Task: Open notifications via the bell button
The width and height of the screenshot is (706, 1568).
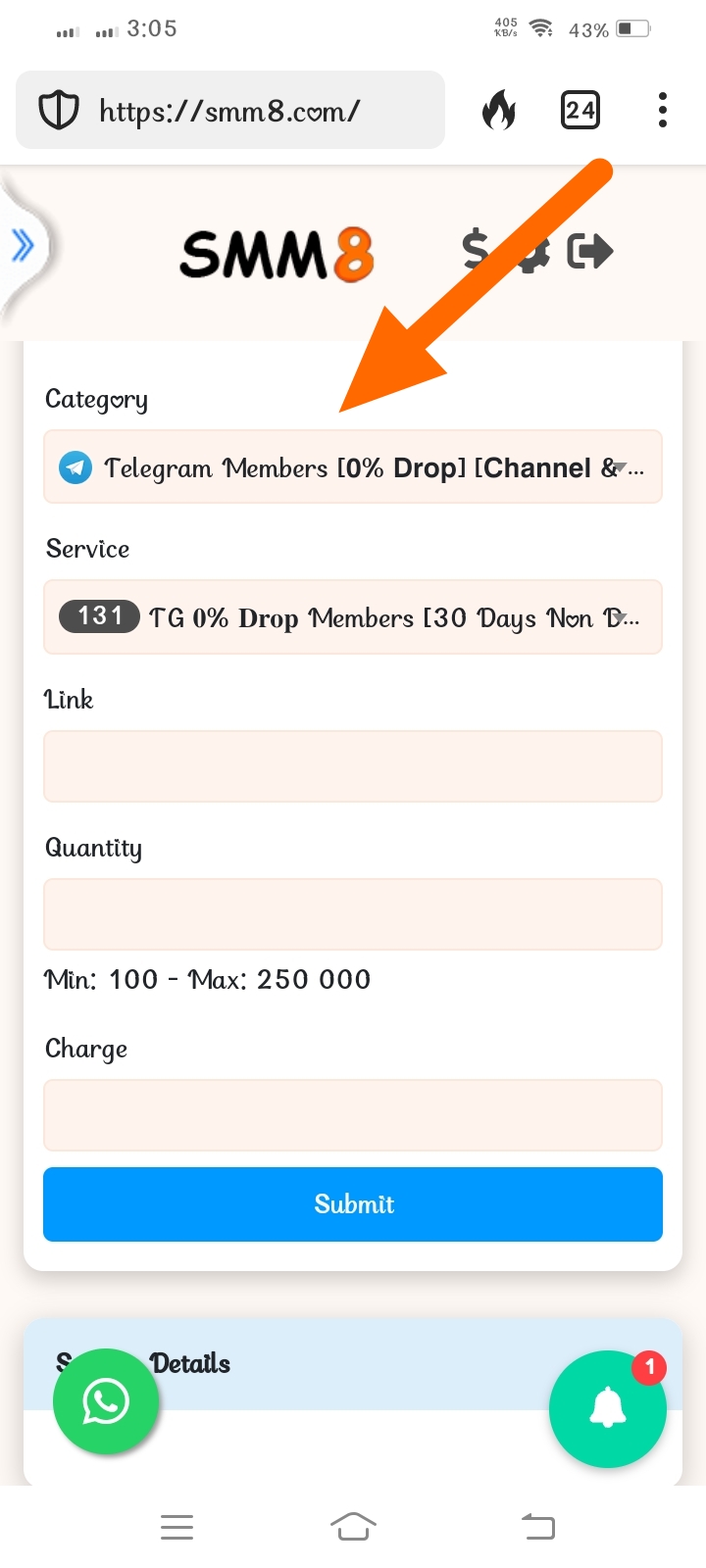Action: point(608,1409)
